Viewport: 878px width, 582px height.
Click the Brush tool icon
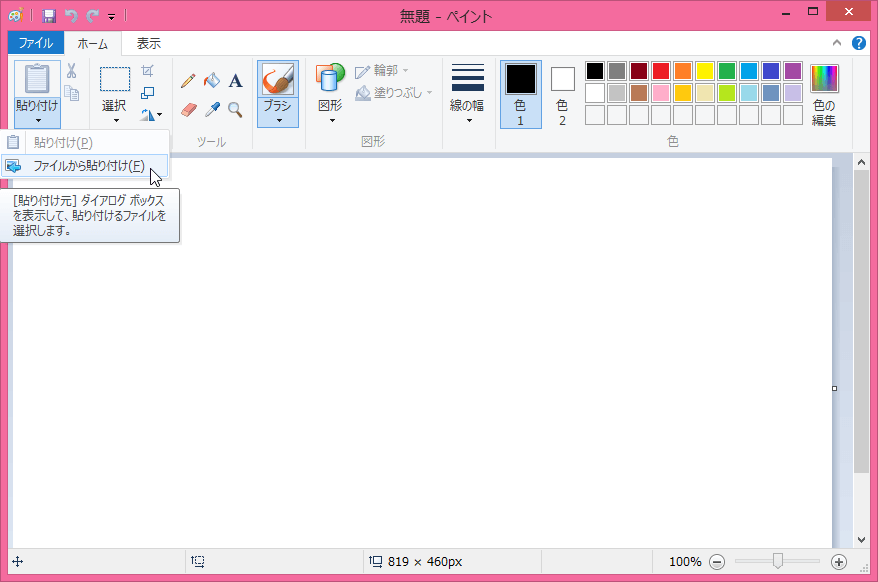tap(278, 79)
